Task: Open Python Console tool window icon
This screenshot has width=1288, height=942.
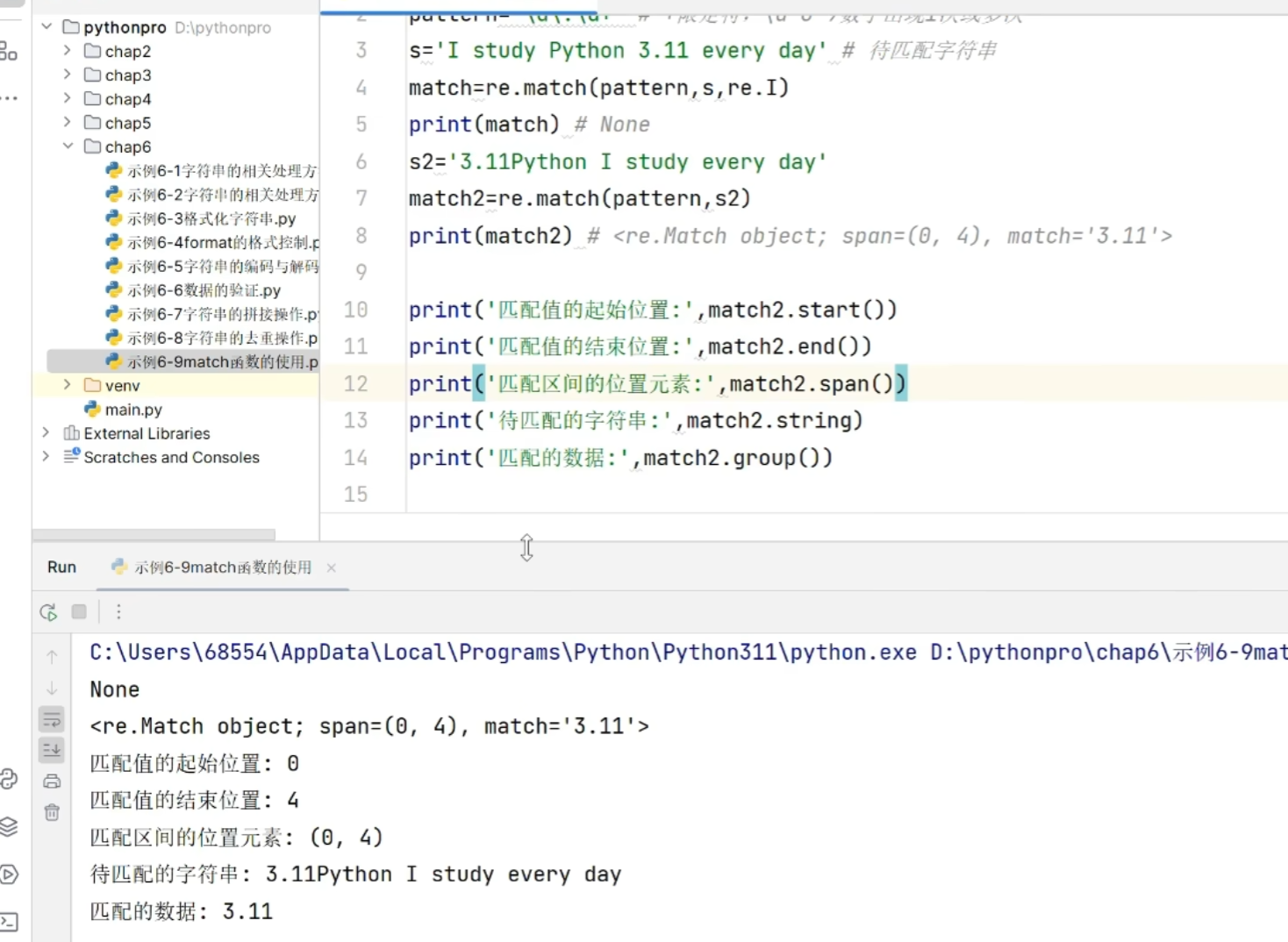Action: 9,779
